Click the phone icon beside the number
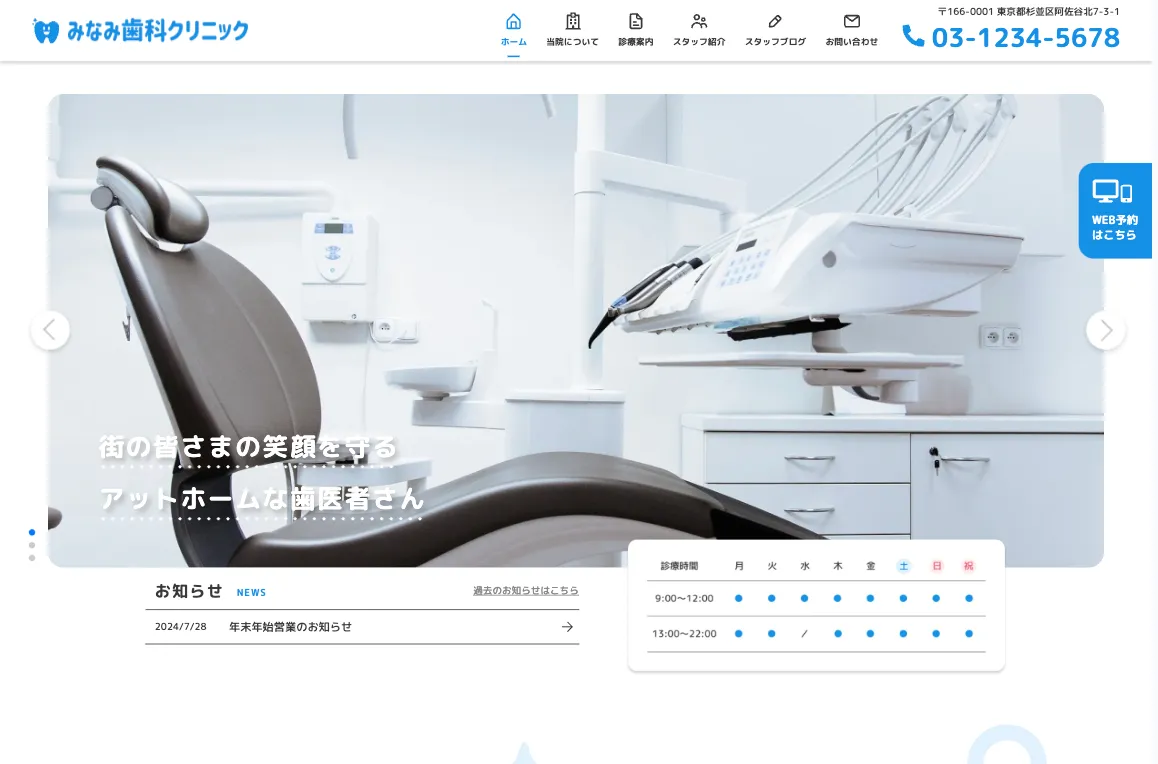This screenshot has width=1158, height=764. coord(913,37)
